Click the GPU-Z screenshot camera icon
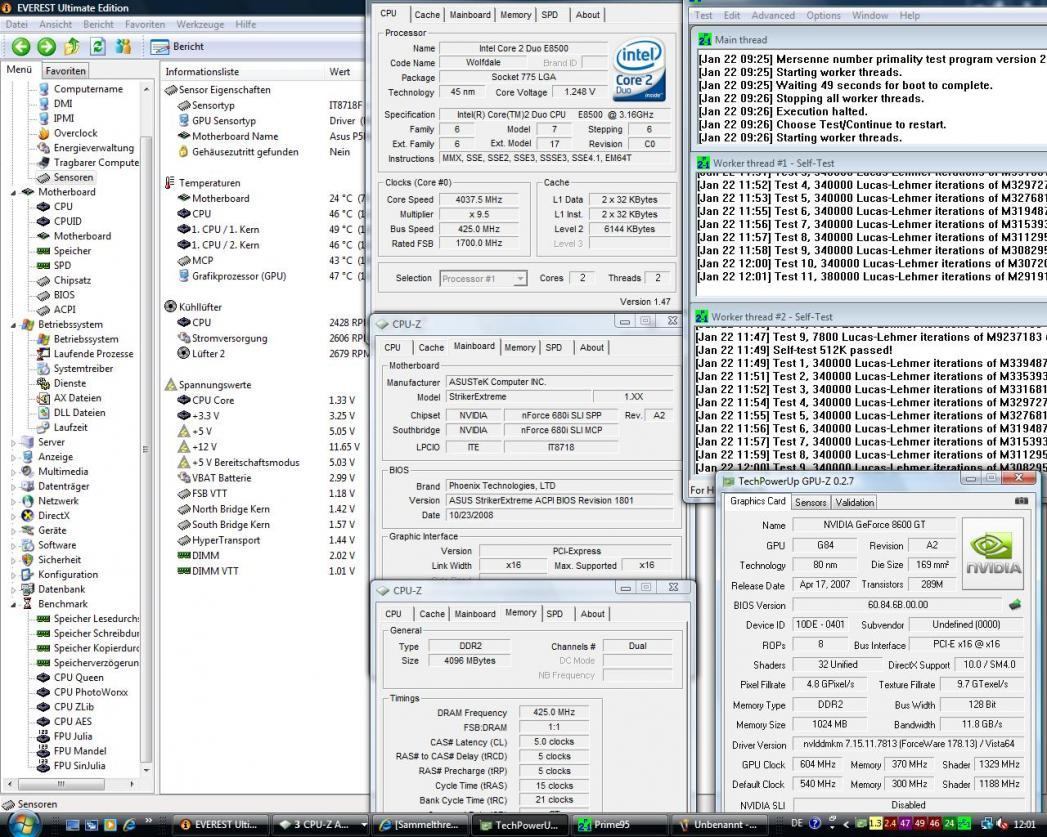The width and height of the screenshot is (1047, 837). 1020,501
